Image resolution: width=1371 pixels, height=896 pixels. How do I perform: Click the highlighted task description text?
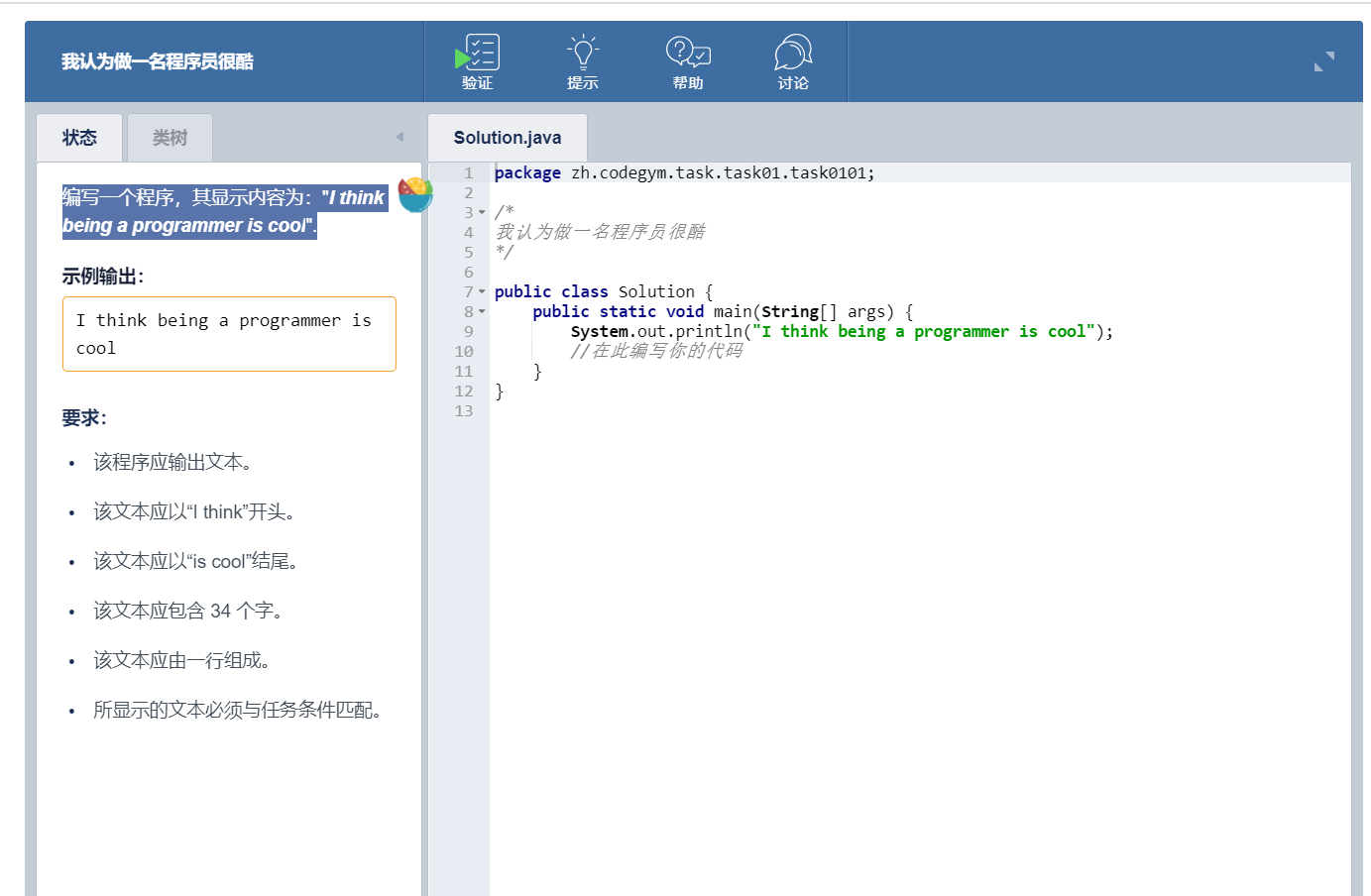coord(224,211)
